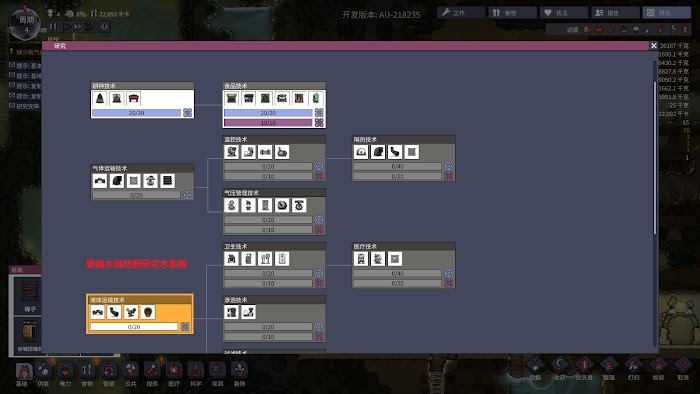Toggle the red alert diamond button
This screenshot has height=394, width=700.
pyautogui.click(x=104, y=27)
